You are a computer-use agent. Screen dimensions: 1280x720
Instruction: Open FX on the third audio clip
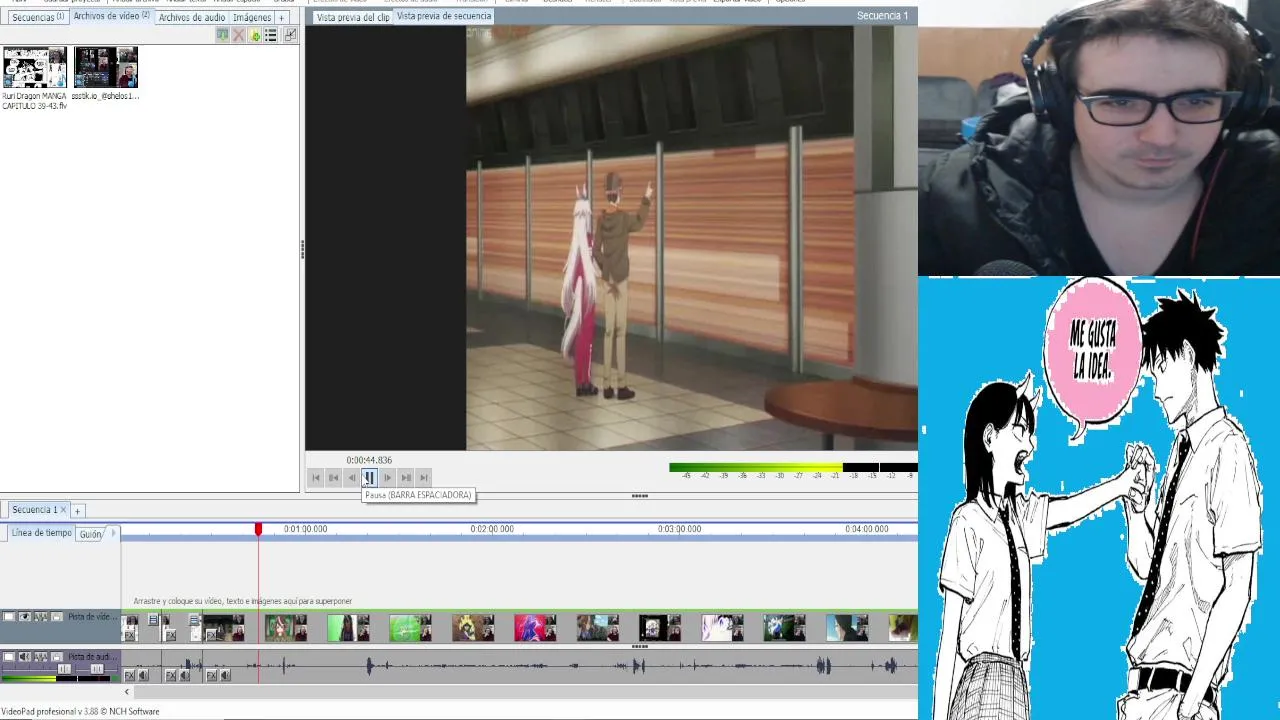pyautogui.click(x=211, y=675)
